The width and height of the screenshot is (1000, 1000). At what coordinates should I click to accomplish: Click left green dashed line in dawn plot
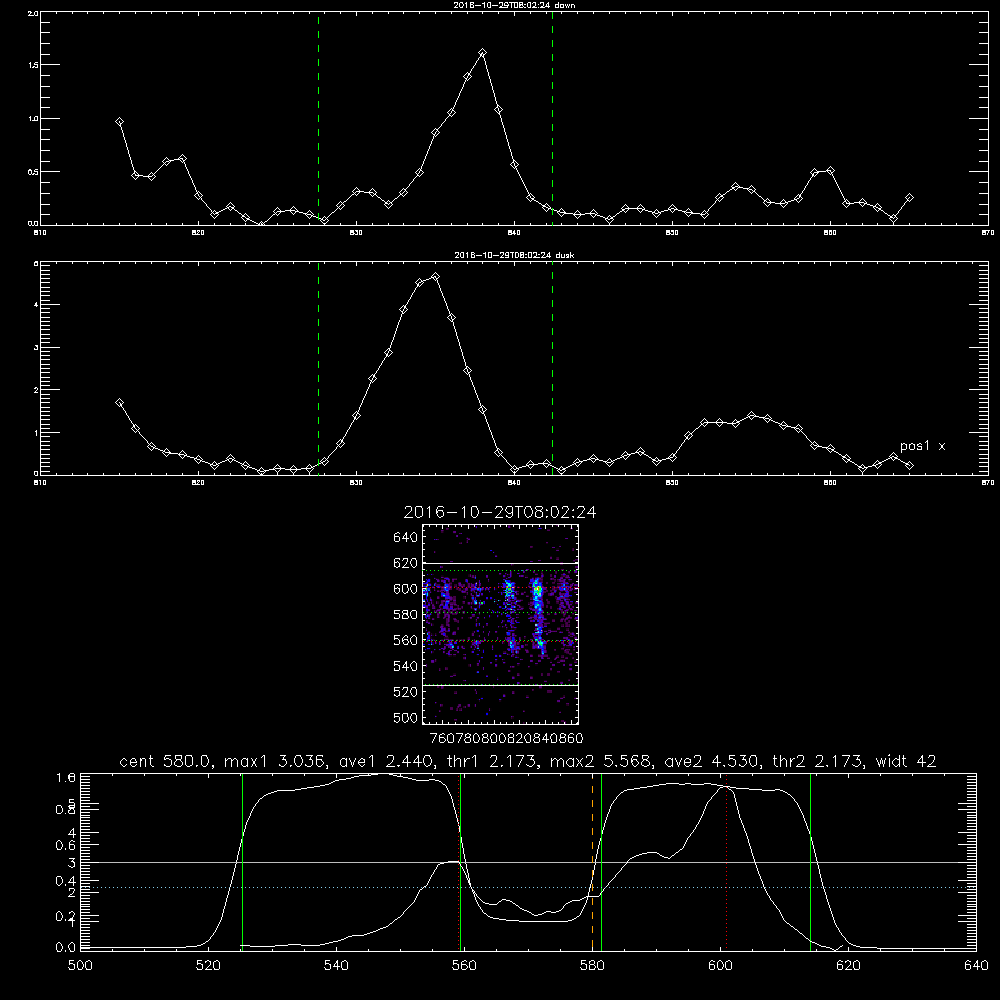tap(318, 118)
